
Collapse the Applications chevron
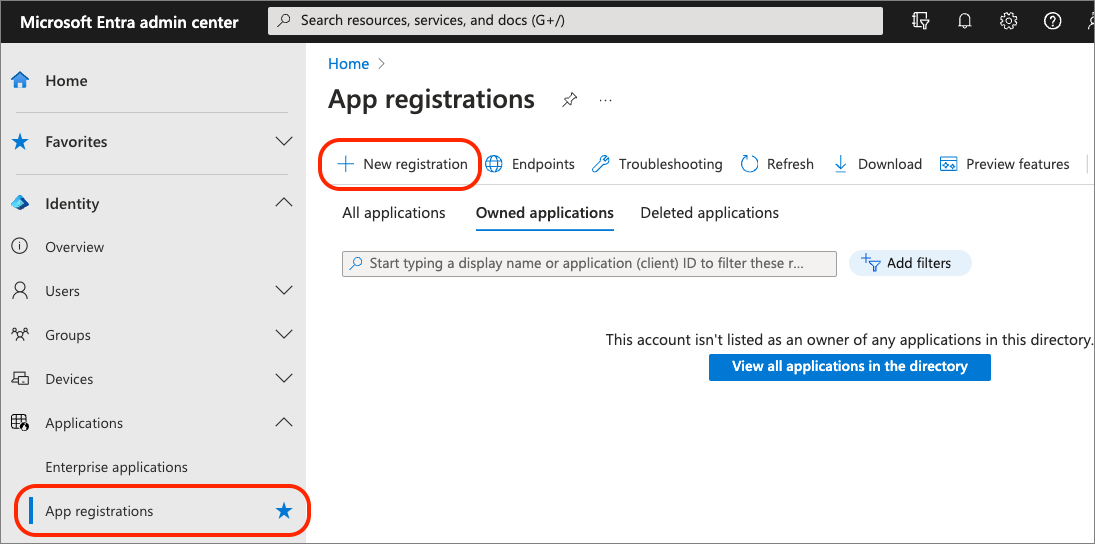(284, 422)
